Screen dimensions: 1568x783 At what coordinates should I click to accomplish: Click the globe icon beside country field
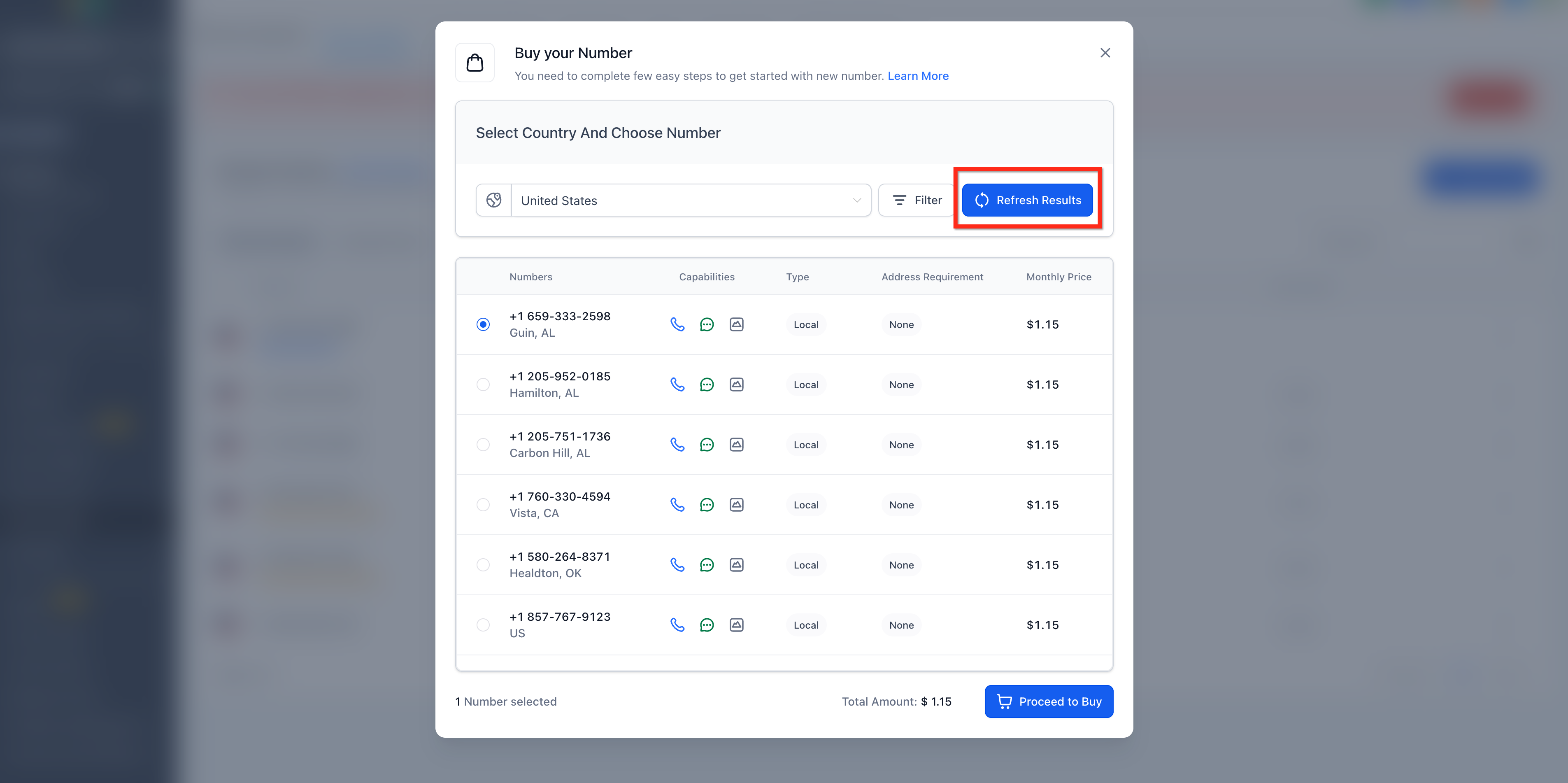point(493,200)
